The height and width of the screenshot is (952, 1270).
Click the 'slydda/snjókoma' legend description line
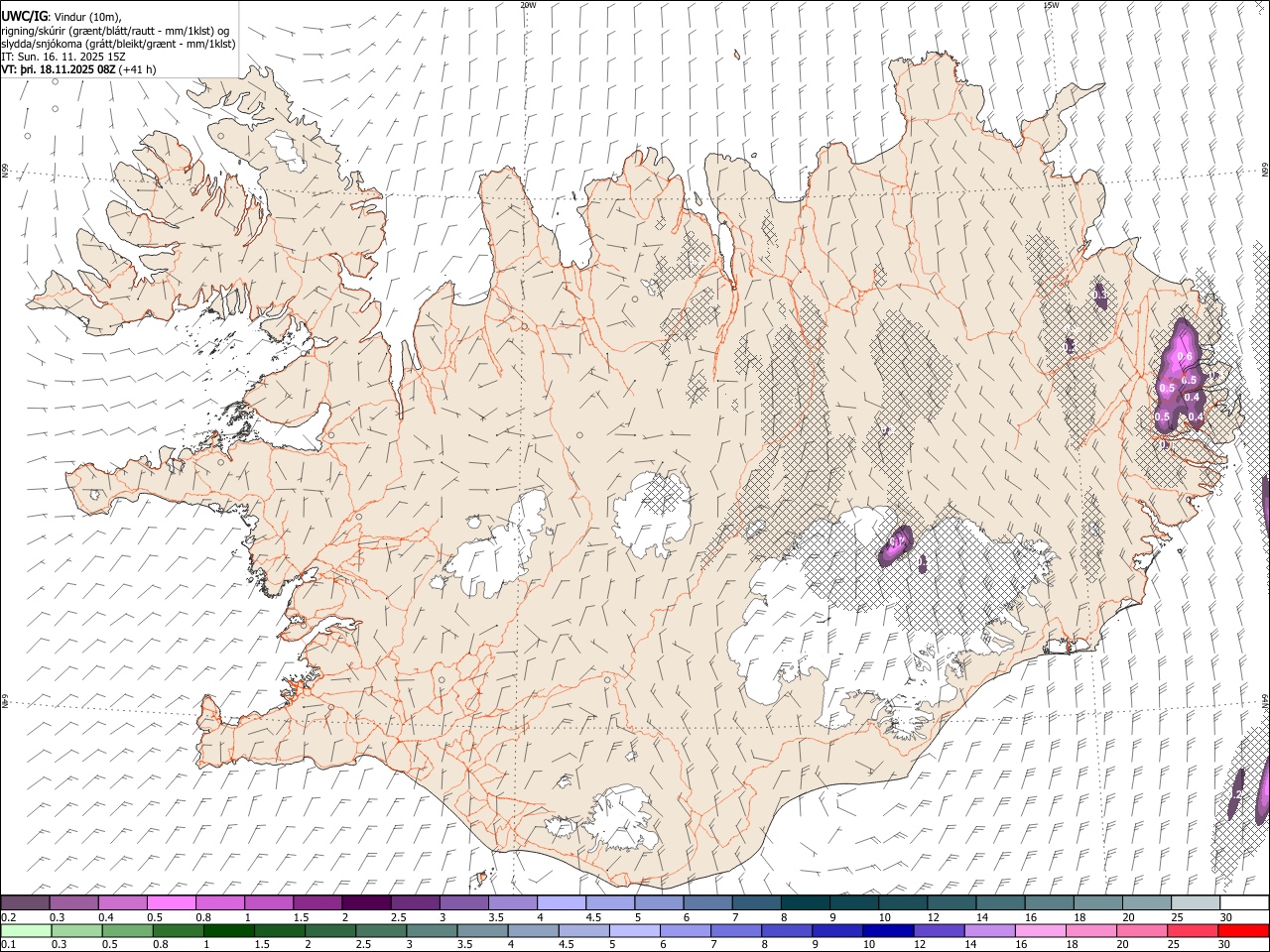point(118,44)
